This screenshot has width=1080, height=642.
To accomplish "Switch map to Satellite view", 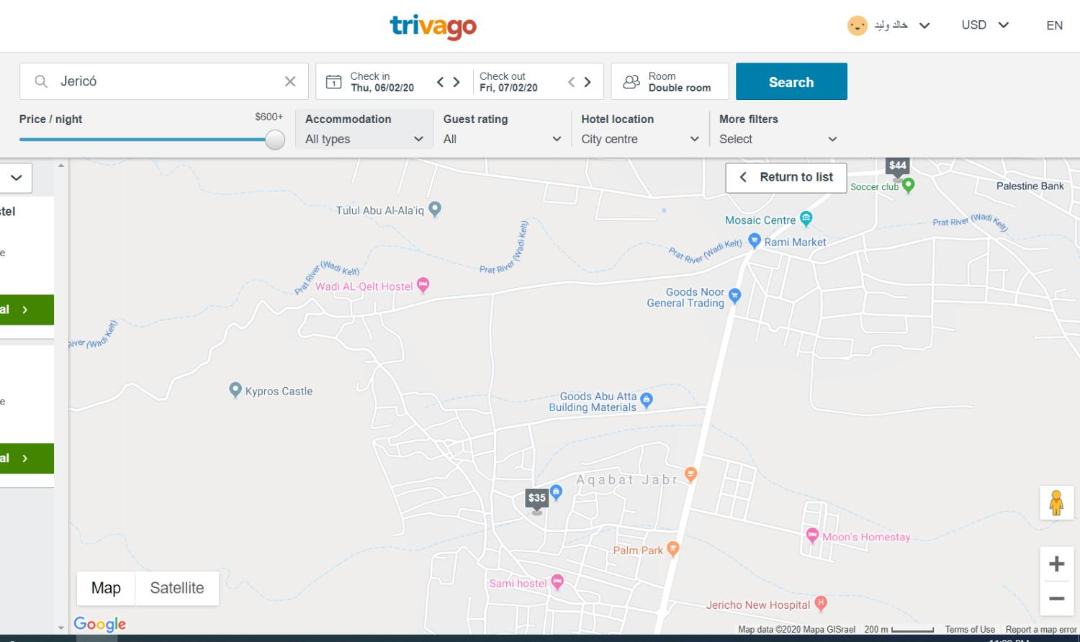I will click(x=177, y=588).
